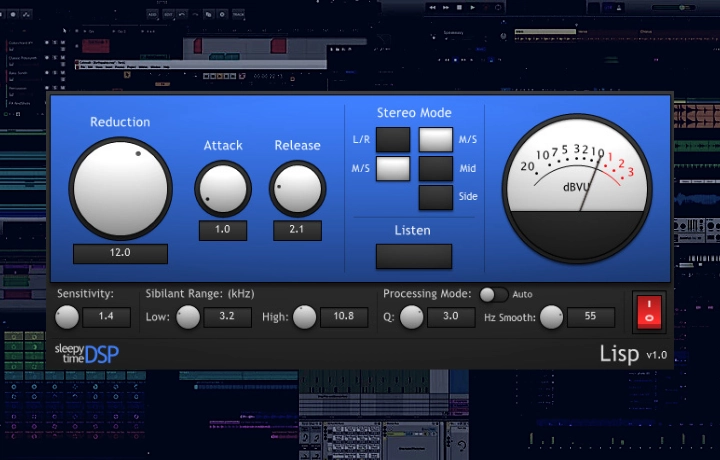Click the sleepy time DSP logo

[x=87, y=354]
